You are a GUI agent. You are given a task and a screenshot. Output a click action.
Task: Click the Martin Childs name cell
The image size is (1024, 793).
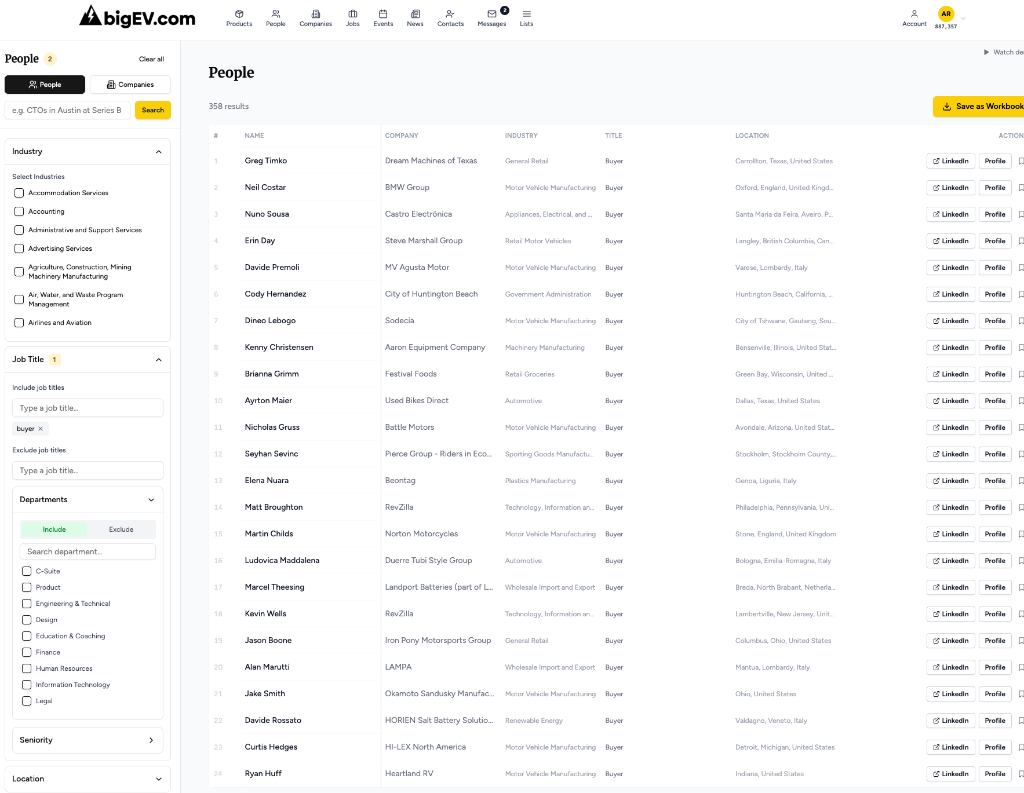point(269,534)
